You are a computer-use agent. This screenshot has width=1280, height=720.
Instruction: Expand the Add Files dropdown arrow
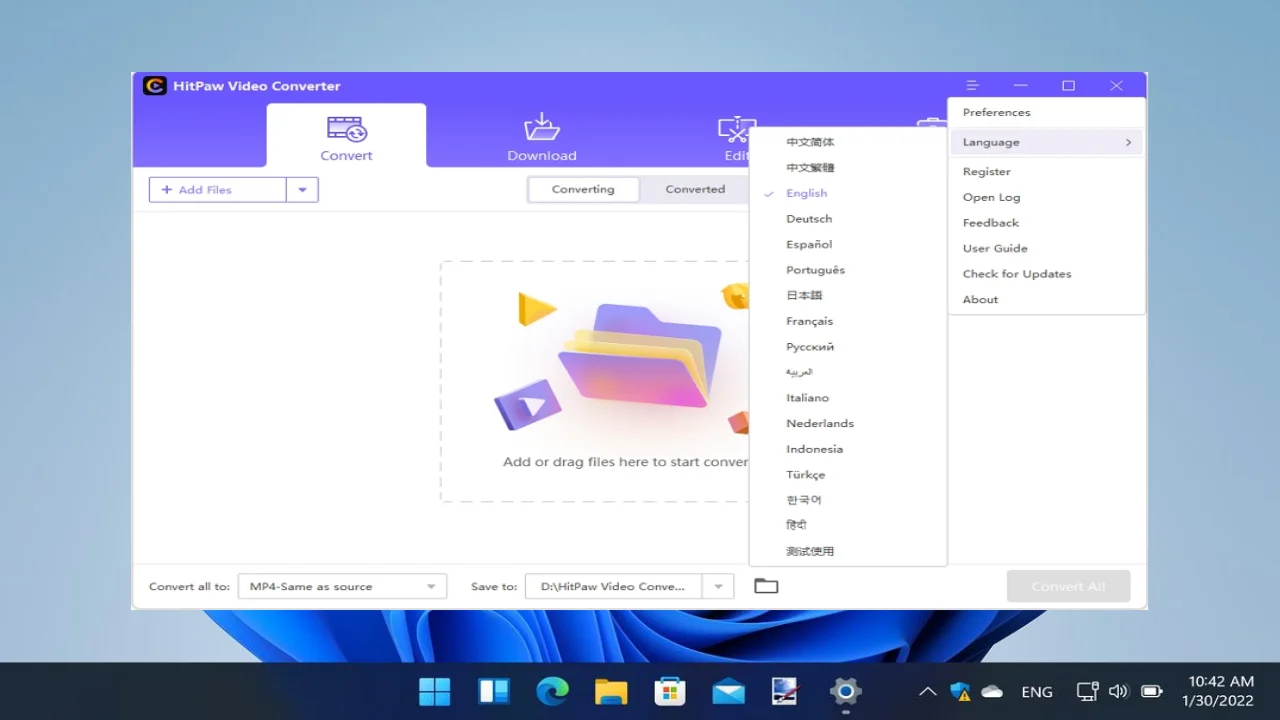(x=302, y=190)
